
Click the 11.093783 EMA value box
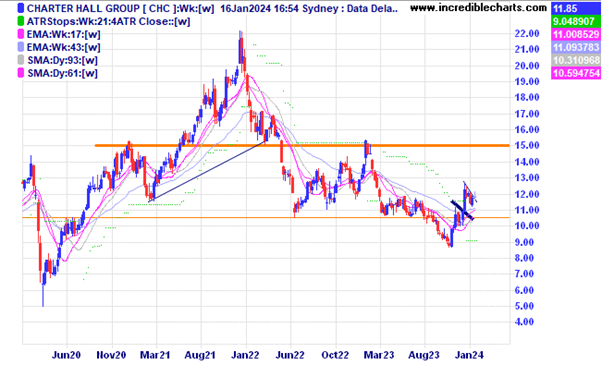point(576,48)
